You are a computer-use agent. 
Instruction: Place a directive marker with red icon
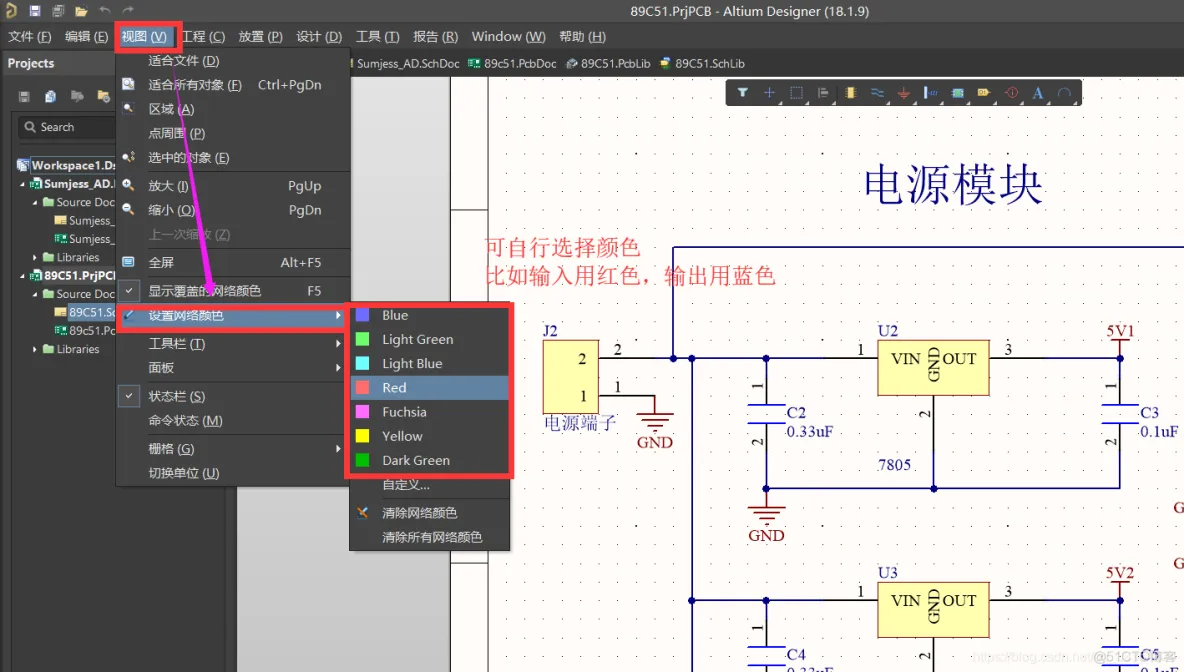point(1011,93)
